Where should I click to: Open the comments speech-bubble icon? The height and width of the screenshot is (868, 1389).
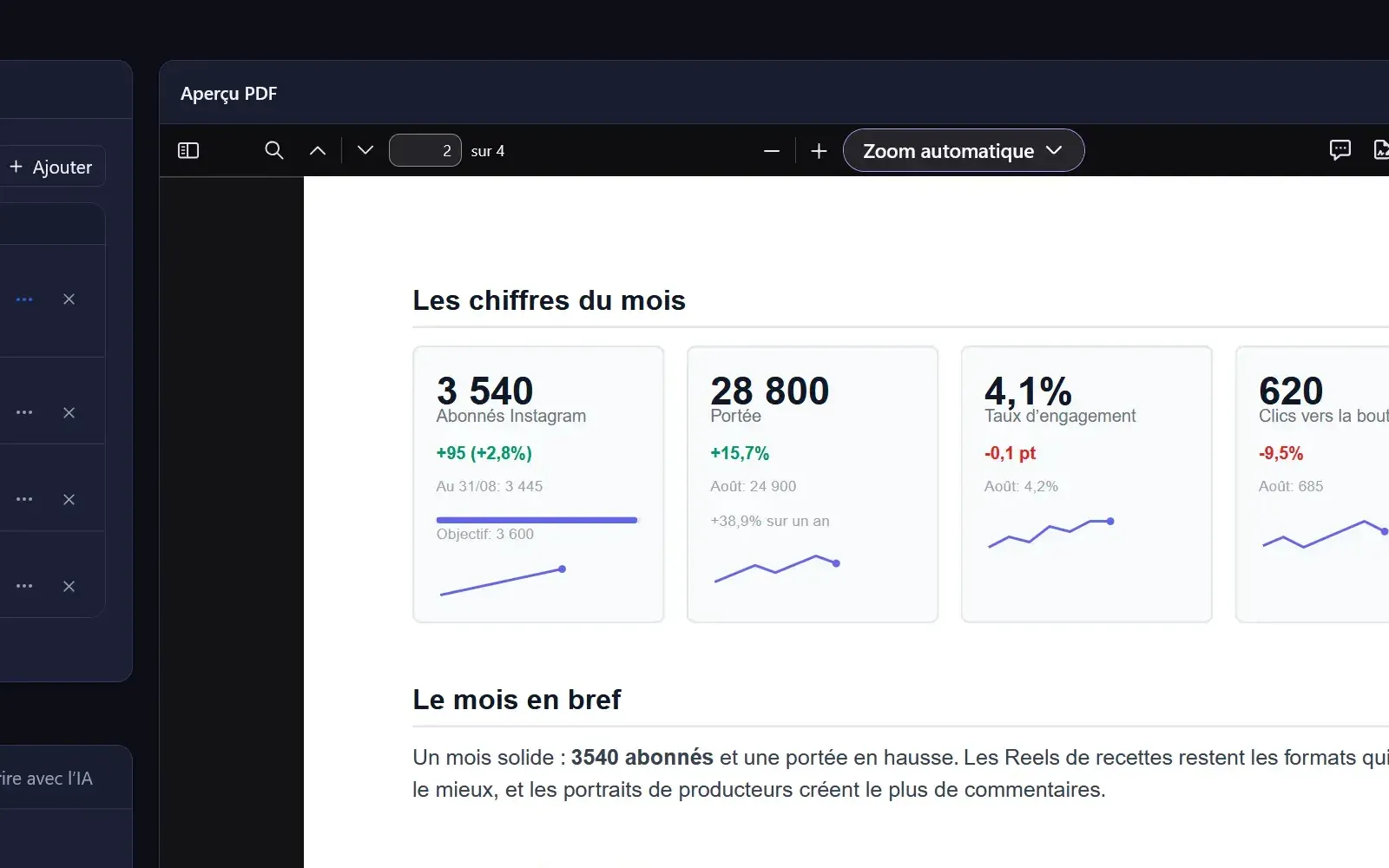tap(1340, 150)
